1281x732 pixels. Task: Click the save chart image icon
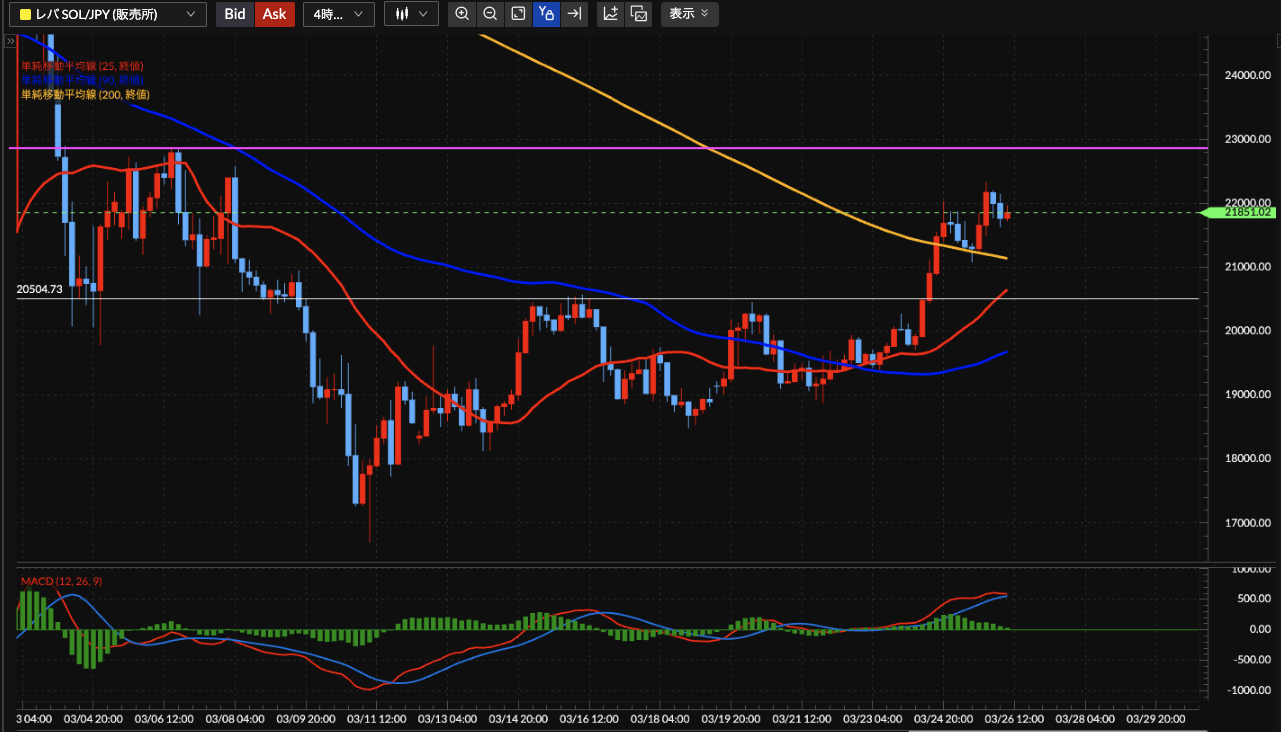click(639, 14)
